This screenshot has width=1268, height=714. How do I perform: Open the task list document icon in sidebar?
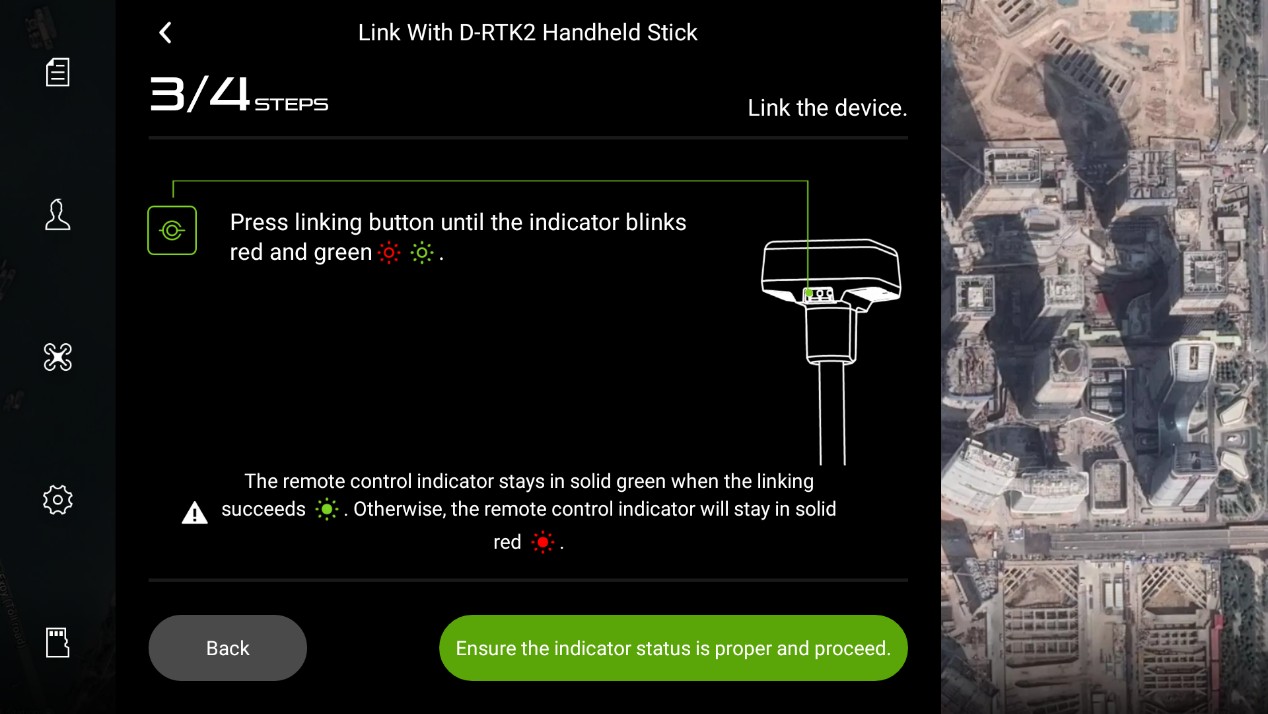point(58,72)
